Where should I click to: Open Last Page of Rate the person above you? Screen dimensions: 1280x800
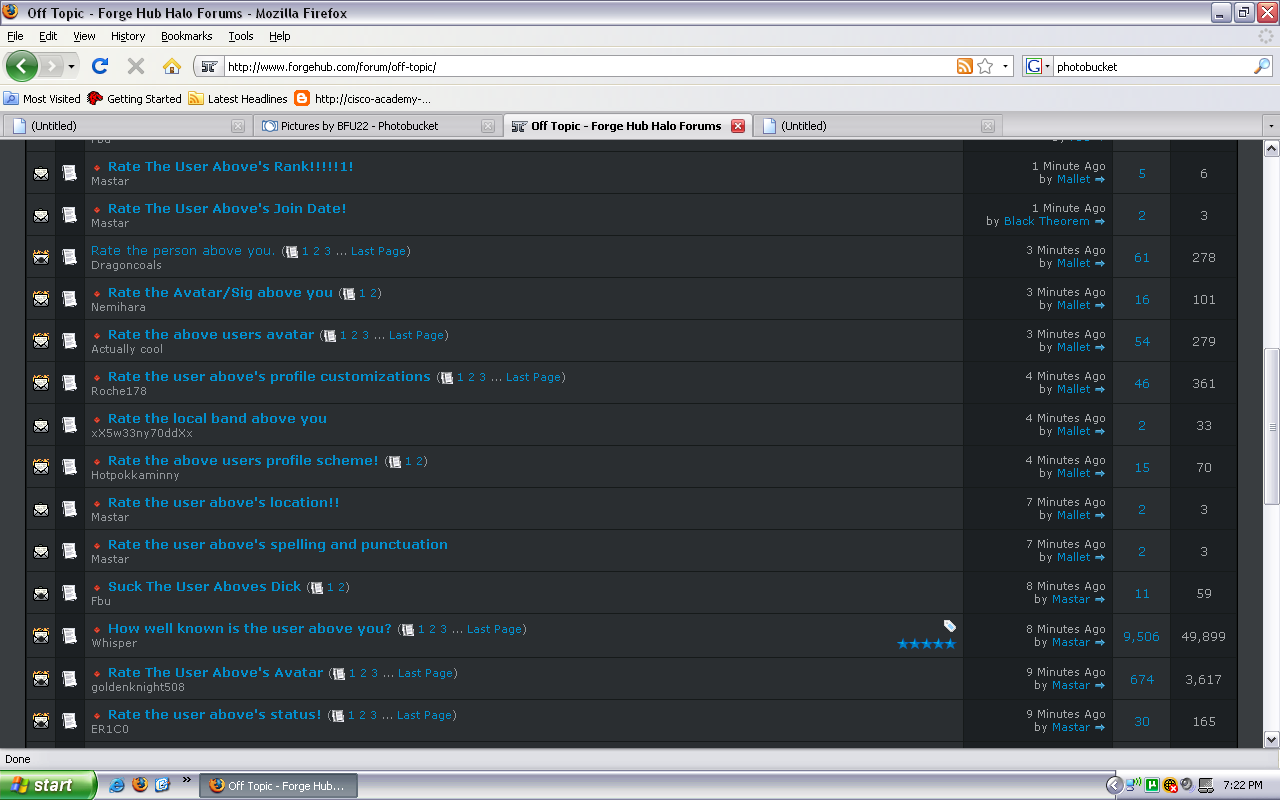click(x=378, y=251)
